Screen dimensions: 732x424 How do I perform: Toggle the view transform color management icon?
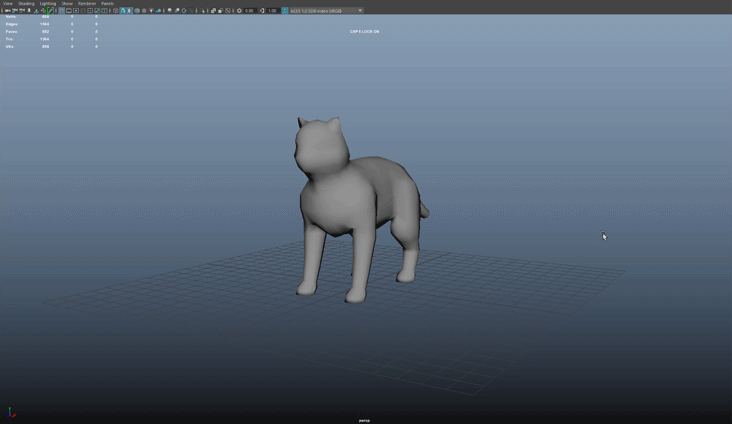point(285,11)
